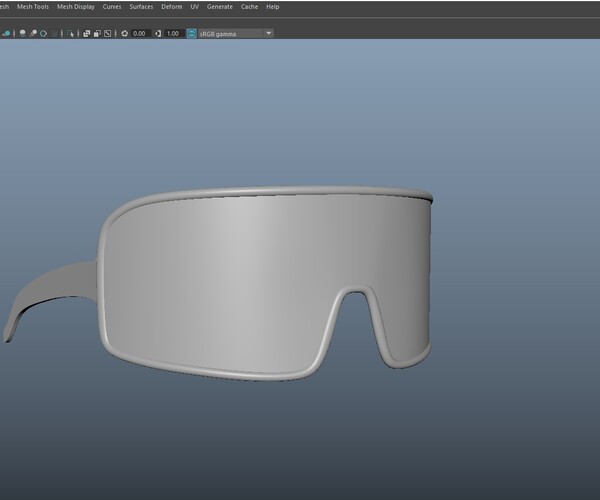
Task: Open the Help menu
Action: point(272,7)
